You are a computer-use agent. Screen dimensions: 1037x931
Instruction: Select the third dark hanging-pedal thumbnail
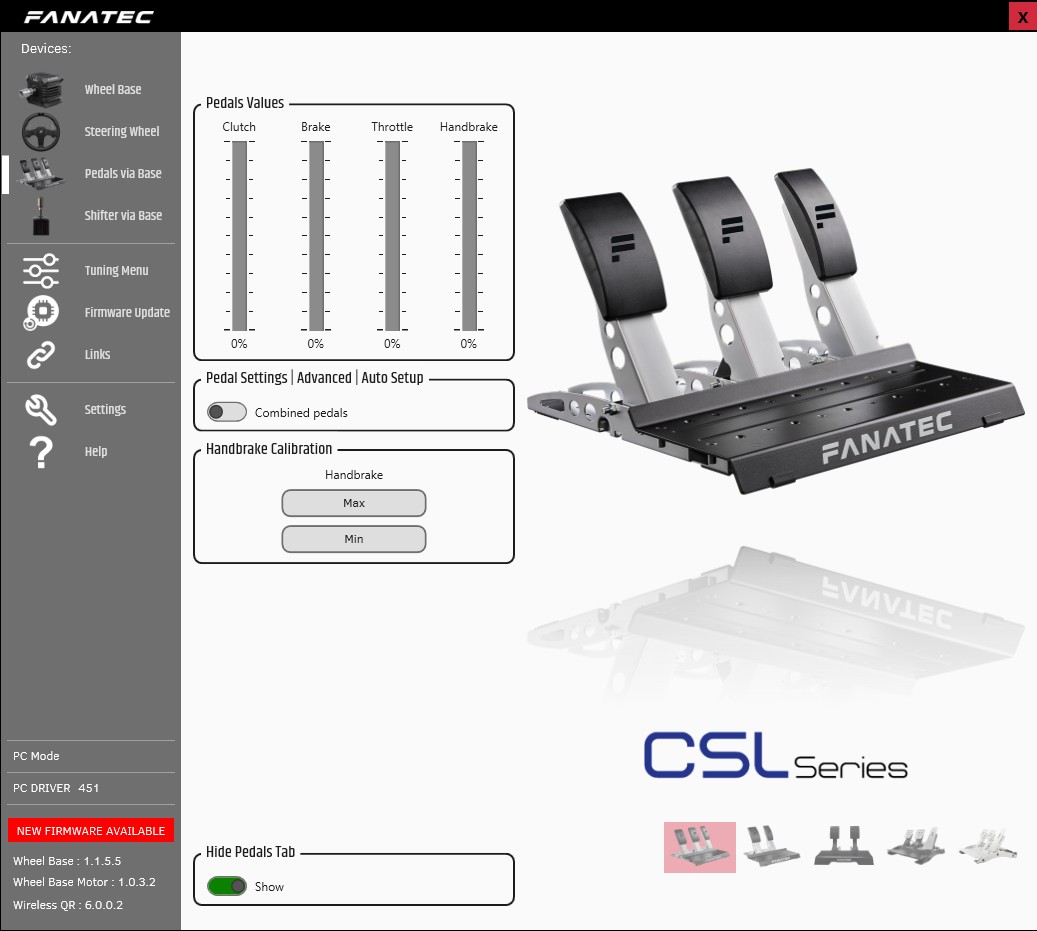click(844, 846)
